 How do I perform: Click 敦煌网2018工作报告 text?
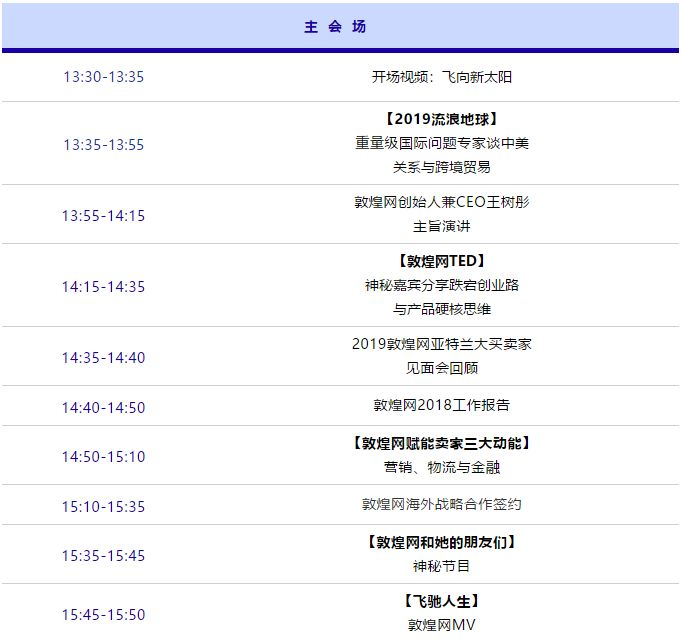pos(442,405)
